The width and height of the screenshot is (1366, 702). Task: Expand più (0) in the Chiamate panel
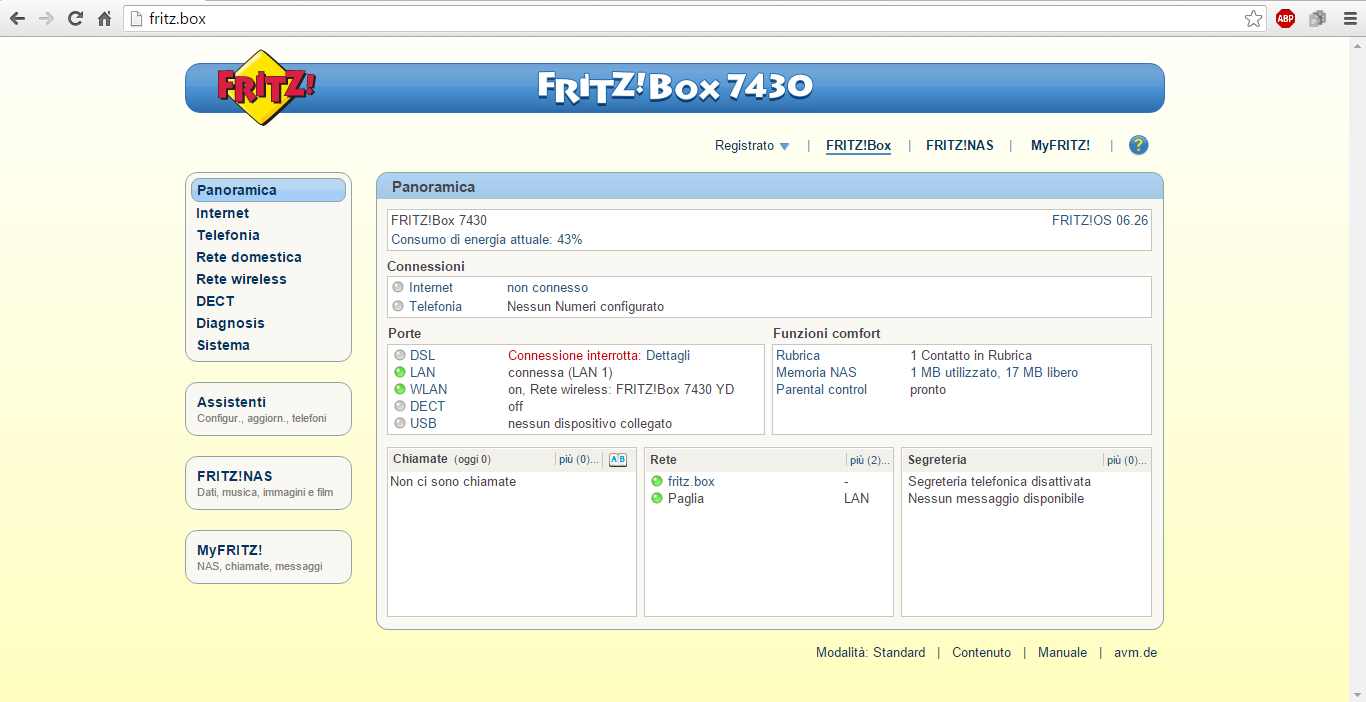579,460
